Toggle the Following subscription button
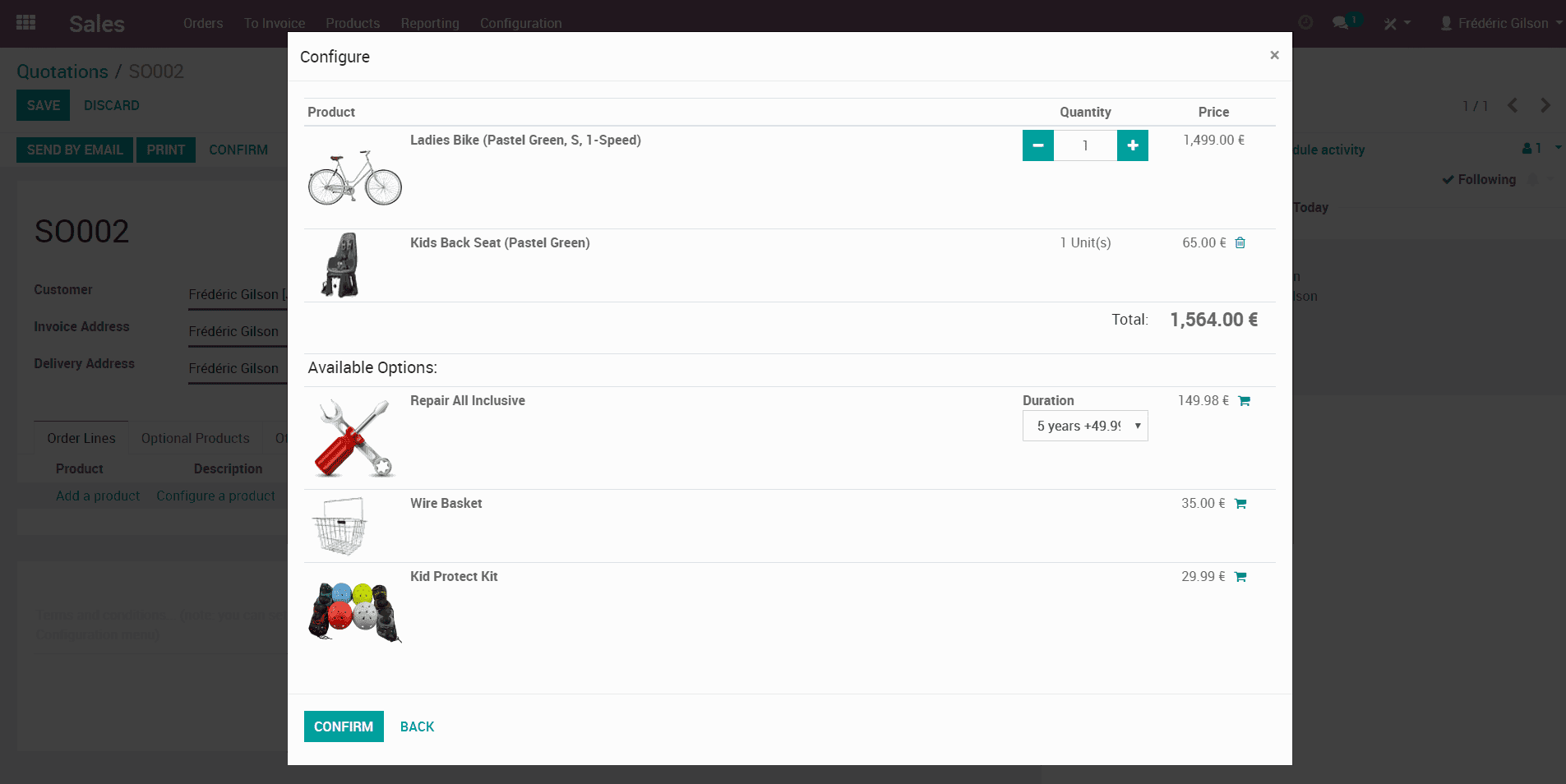The image size is (1566, 784). (x=1479, y=179)
